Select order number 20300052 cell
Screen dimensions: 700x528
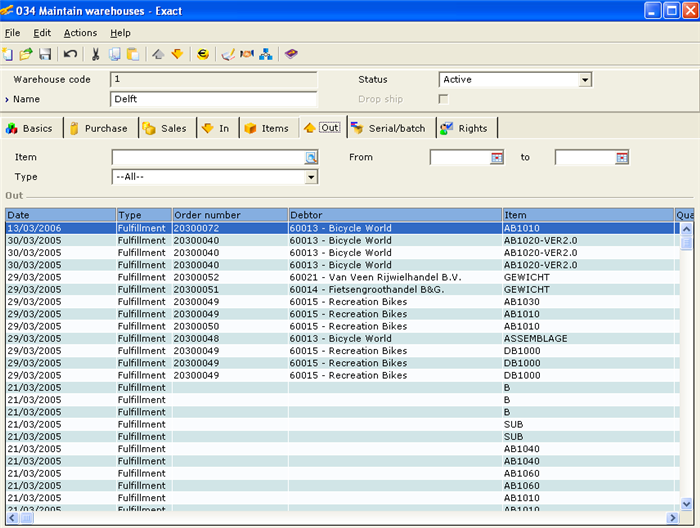[x=230, y=277]
